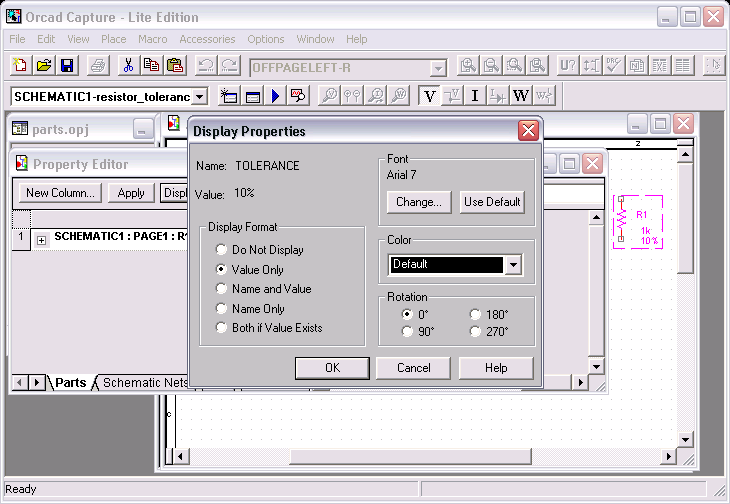Image resolution: width=730 pixels, height=504 pixels.
Task: Enable bias power display W icon
Action: (x=520, y=96)
